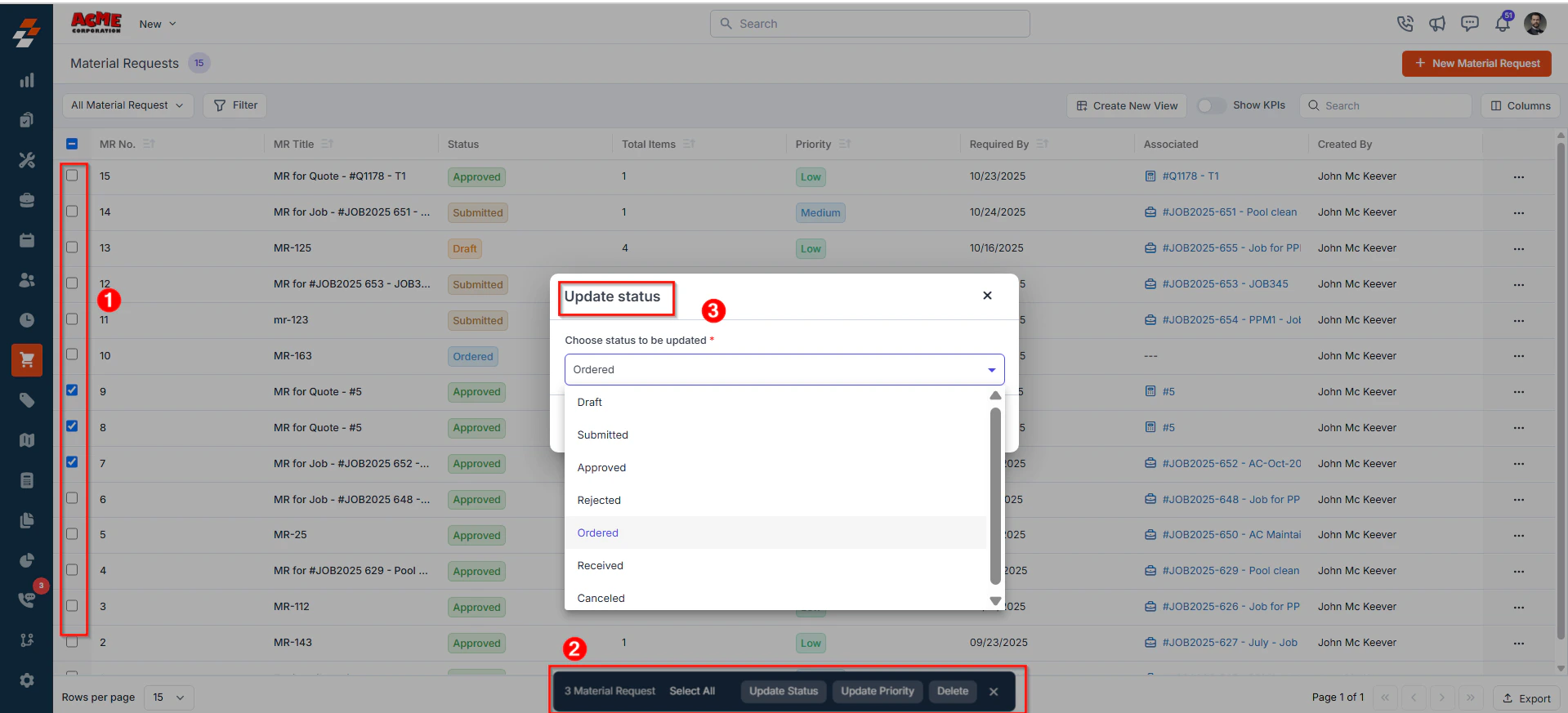The height and width of the screenshot is (713, 1568).
Task: Enable the Show KPIs toggle
Action: pyautogui.click(x=1211, y=105)
